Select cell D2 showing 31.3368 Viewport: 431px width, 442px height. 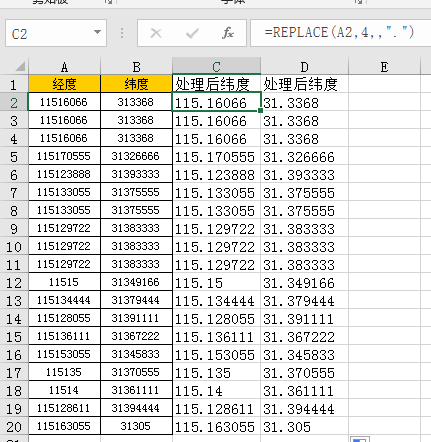[x=304, y=102]
